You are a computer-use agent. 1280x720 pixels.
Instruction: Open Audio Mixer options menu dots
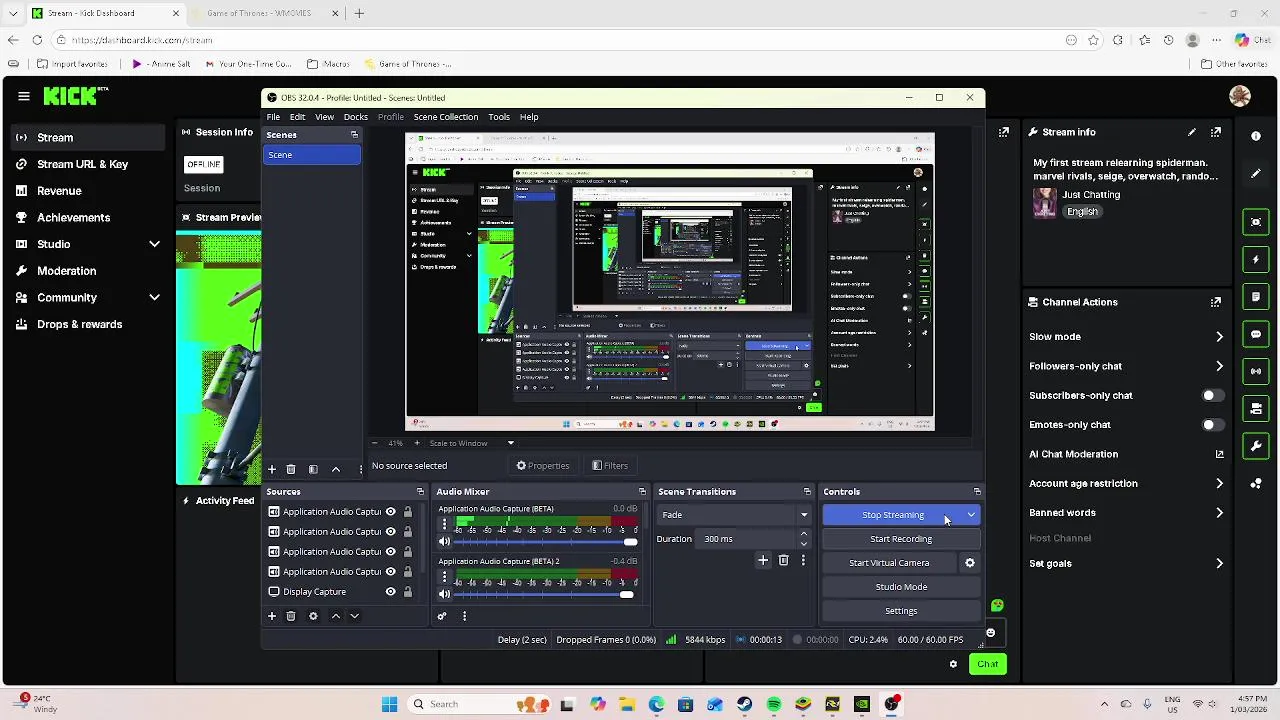coord(464,616)
